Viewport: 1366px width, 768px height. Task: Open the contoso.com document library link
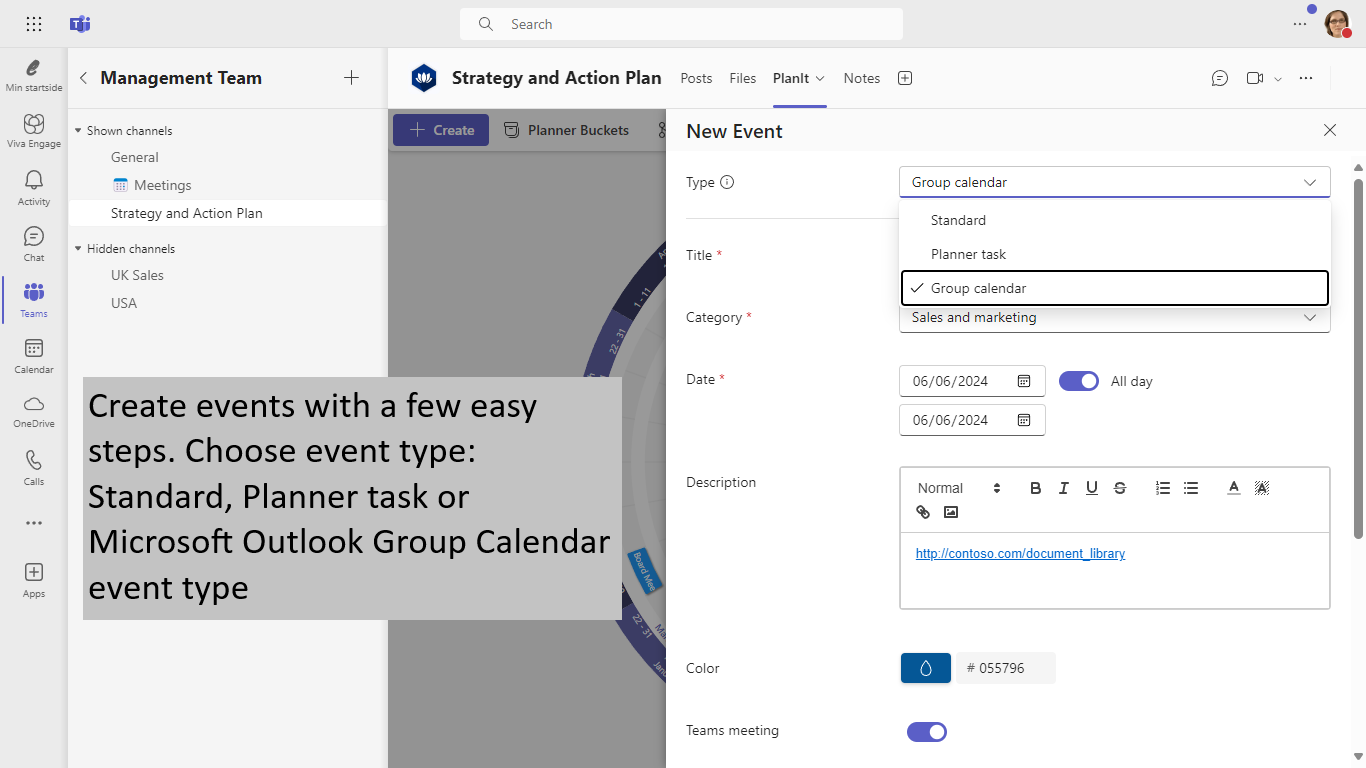1020,554
